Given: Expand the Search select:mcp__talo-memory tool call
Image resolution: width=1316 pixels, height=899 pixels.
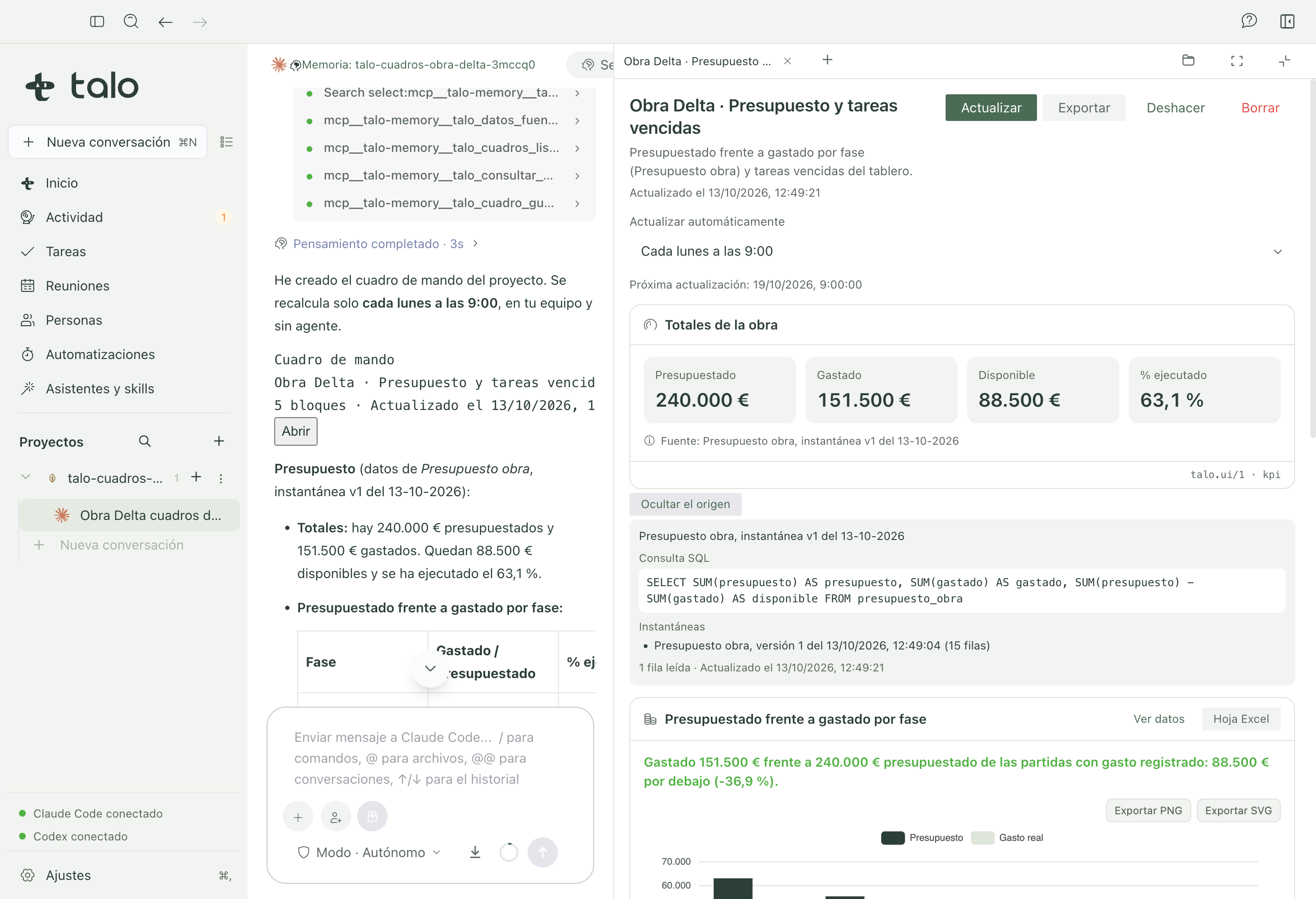Looking at the screenshot, I should 444,92.
